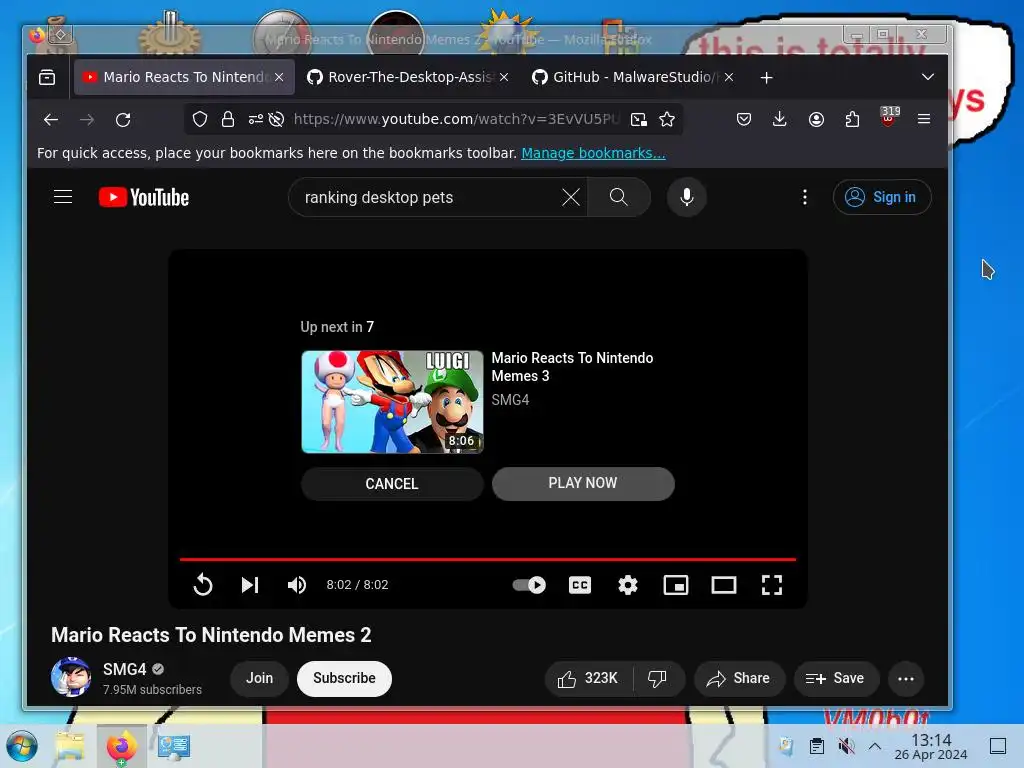
Task: Click the red video progress bar
Action: coord(488,559)
